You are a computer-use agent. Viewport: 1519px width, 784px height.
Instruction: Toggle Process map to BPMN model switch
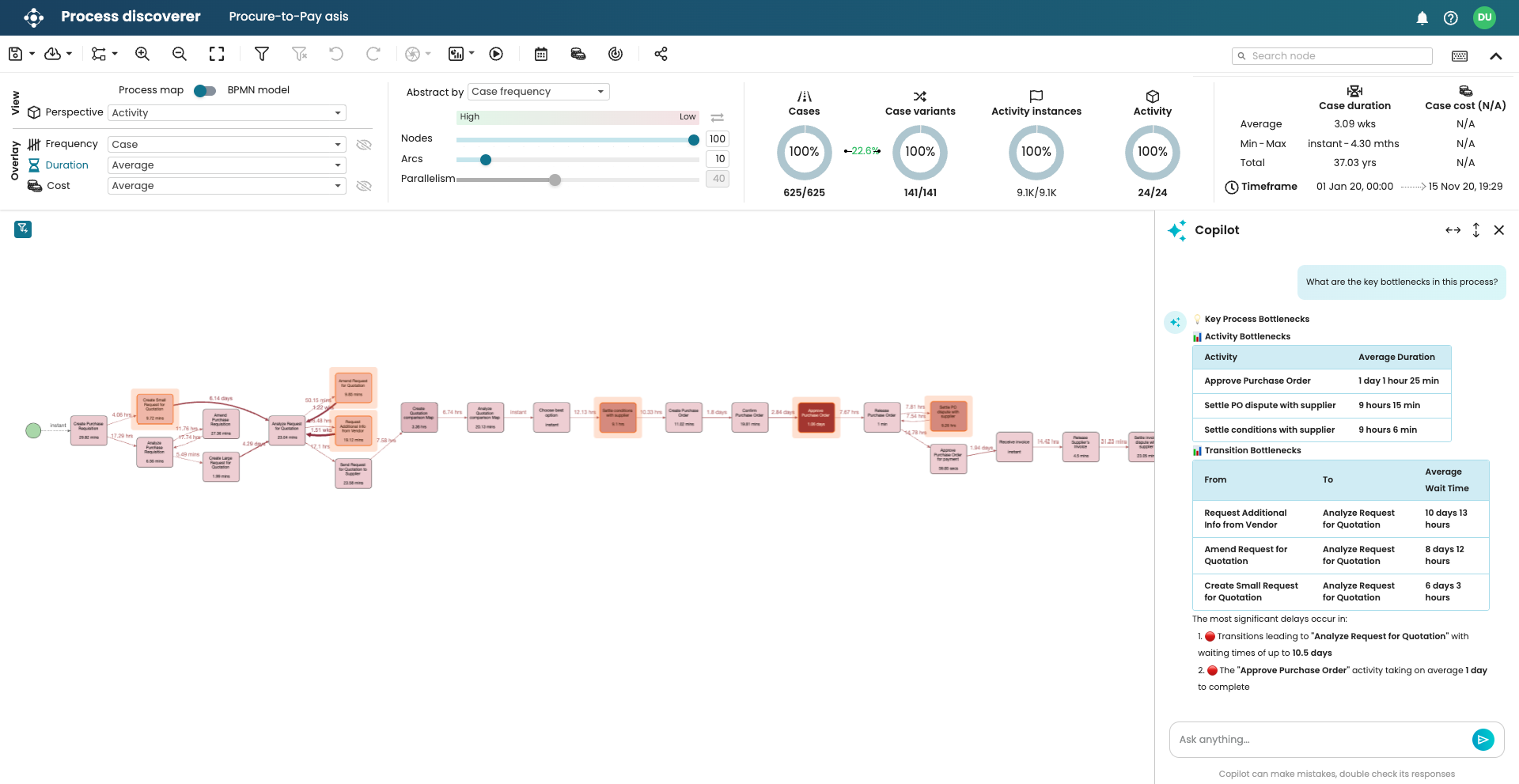(205, 90)
